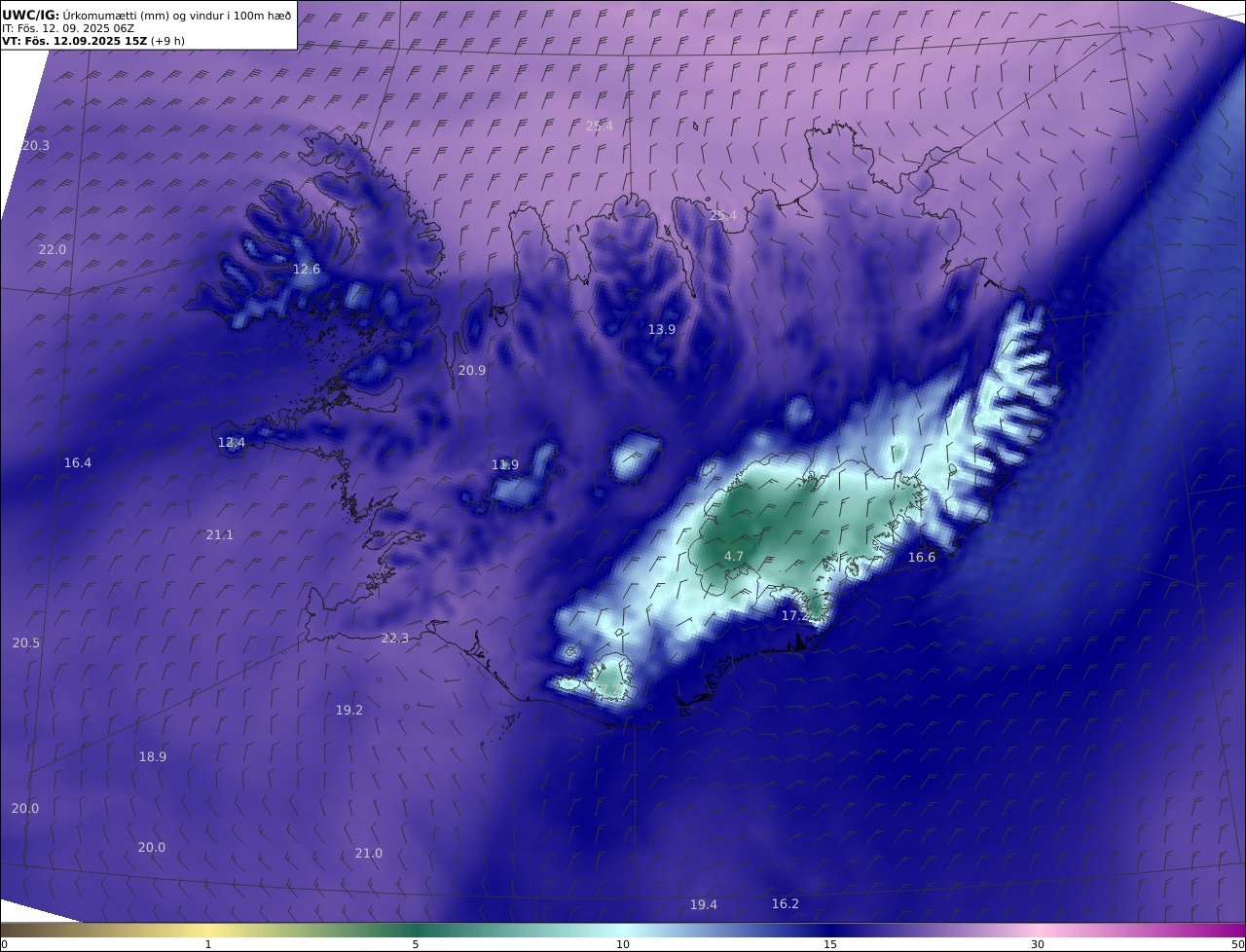Image resolution: width=1246 pixels, height=952 pixels.
Task: Click the 18.9 value label
Action: click(153, 757)
